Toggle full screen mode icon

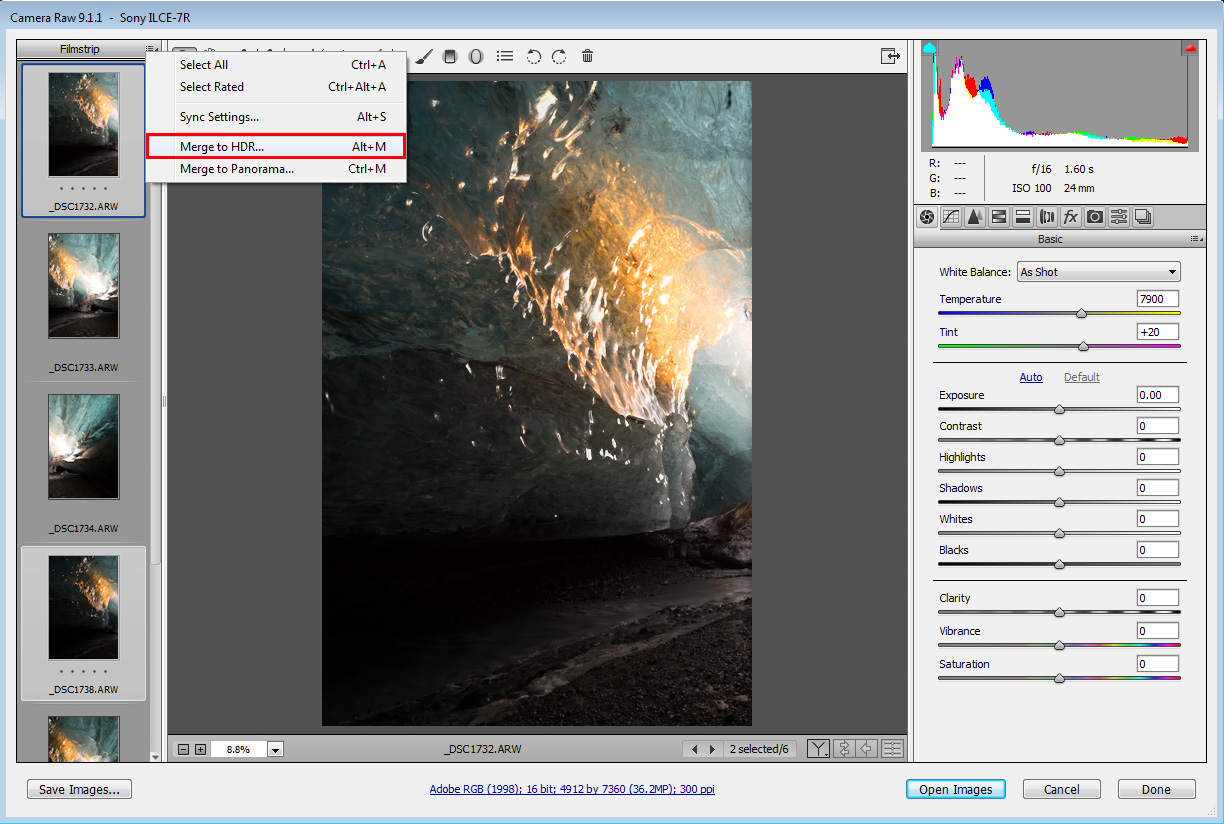890,56
